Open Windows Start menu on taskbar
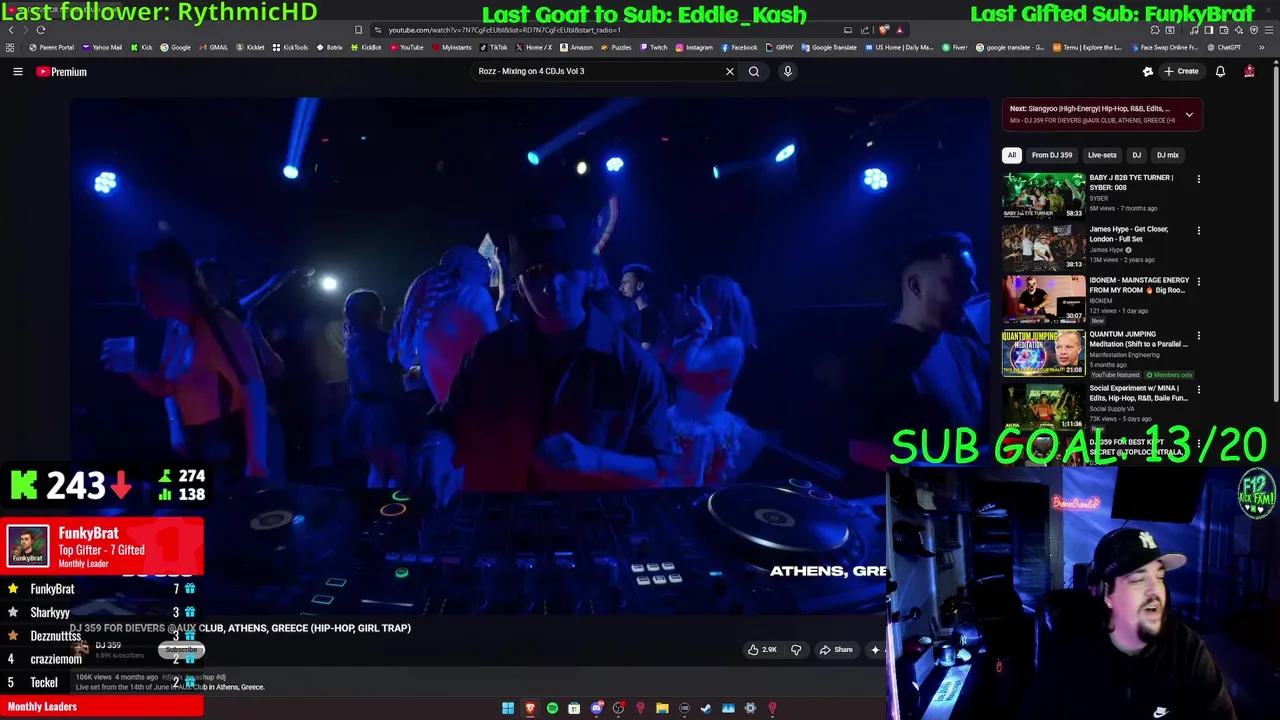Screen dimensions: 1280x720 click(508, 708)
